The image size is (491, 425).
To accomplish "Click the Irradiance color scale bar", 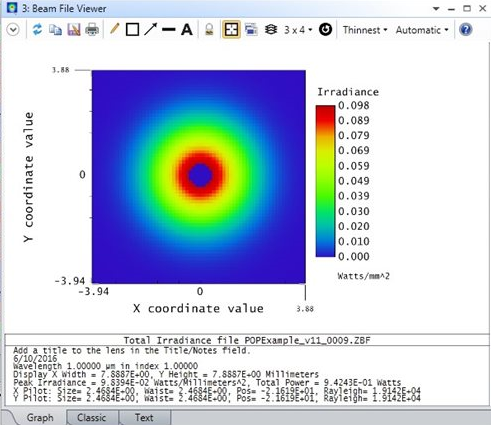I will pyautogui.click(x=325, y=181).
